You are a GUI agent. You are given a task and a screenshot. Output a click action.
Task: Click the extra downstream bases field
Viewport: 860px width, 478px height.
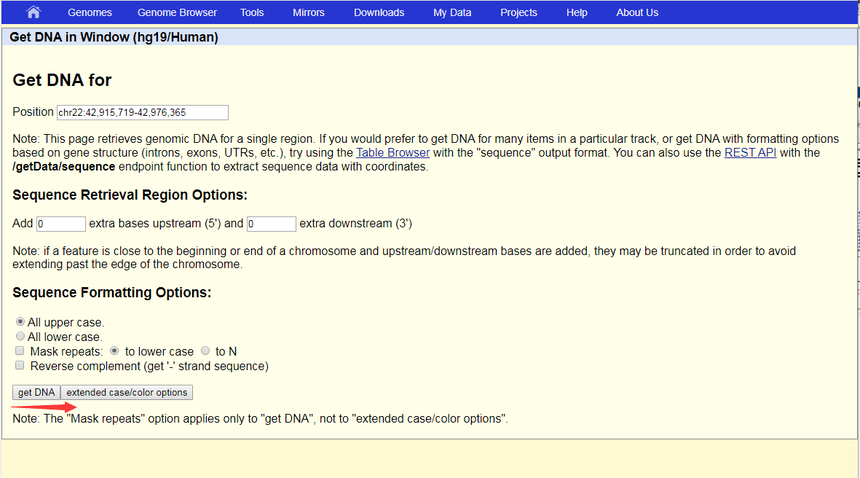271,224
